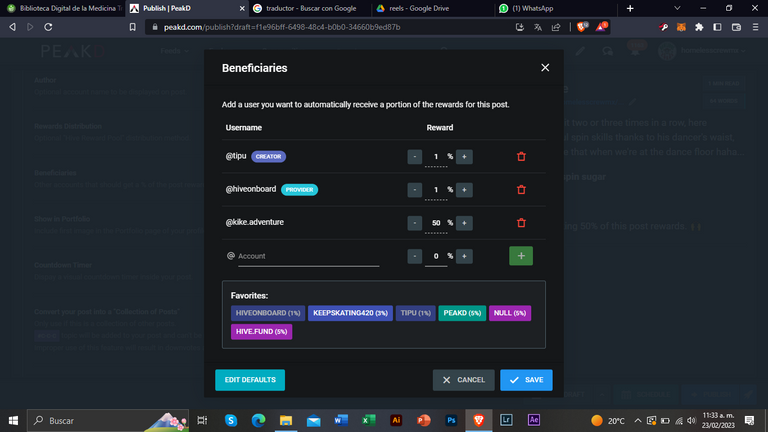
Task: Open Brave Rewards triangle icon
Action: coord(601,27)
